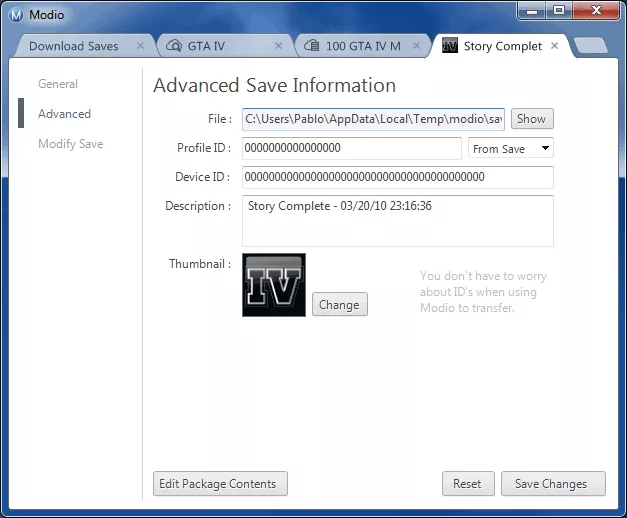Switch to the 100 GTA IV M tab
This screenshot has height=518, width=627.
[363, 46]
